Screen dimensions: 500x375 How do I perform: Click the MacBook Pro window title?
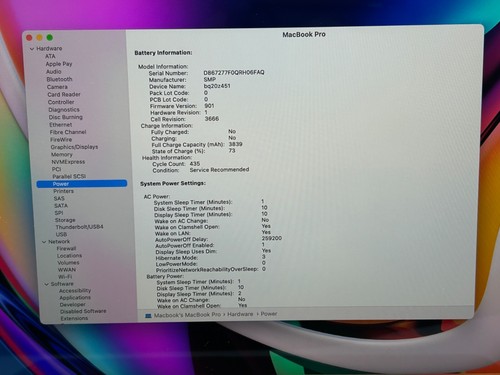[304, 34]
